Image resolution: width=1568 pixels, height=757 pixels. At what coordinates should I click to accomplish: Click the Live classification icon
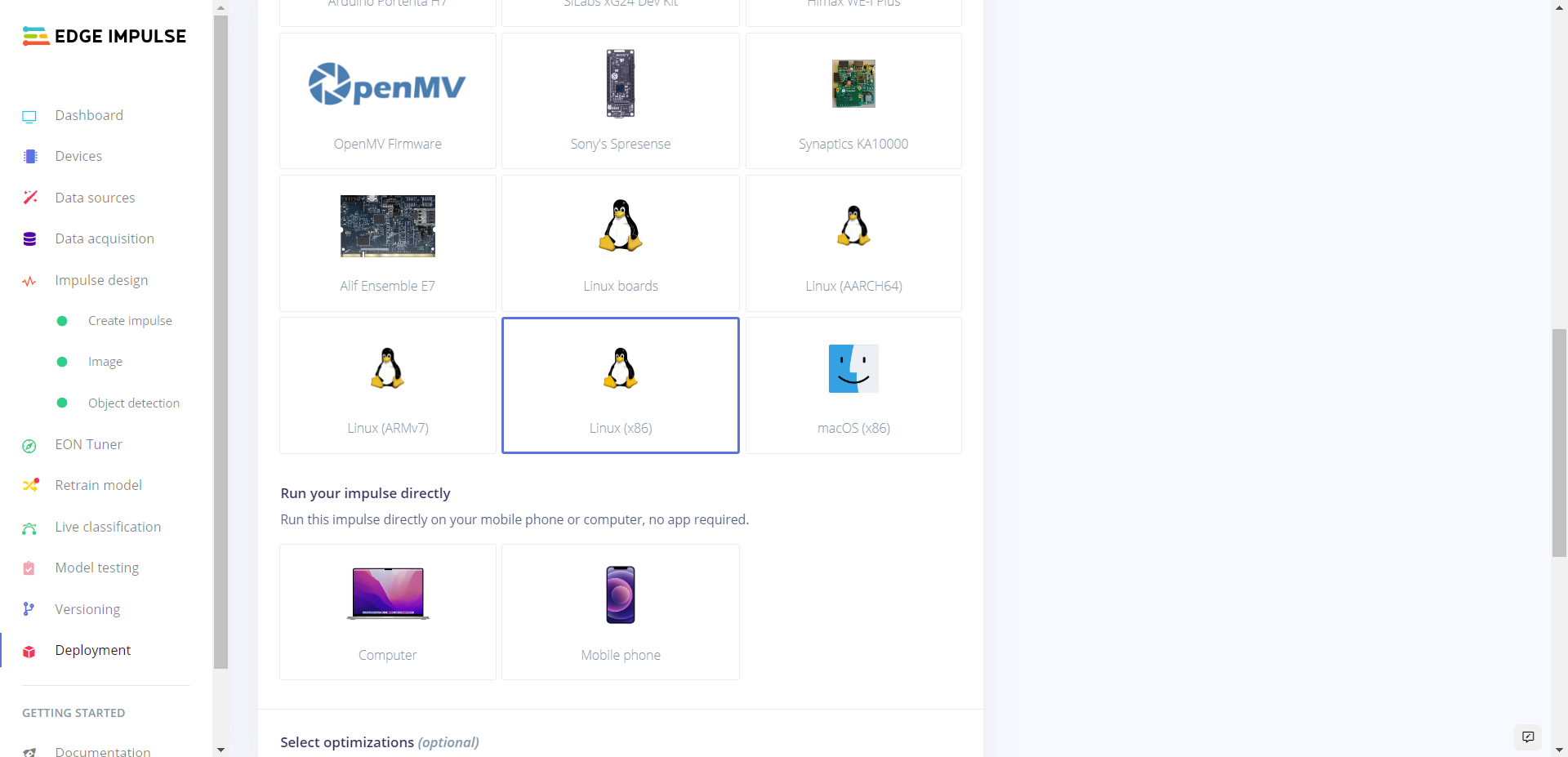point(29,528)
